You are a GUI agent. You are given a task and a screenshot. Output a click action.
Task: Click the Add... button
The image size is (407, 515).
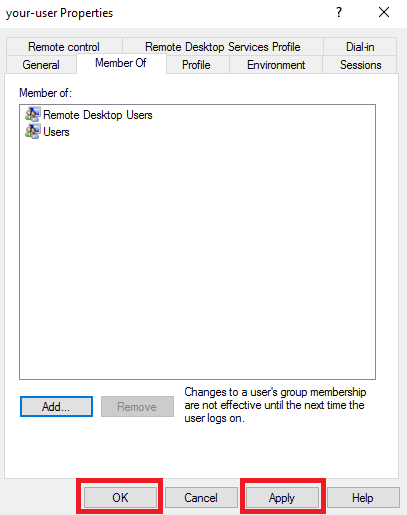(56, 407)
